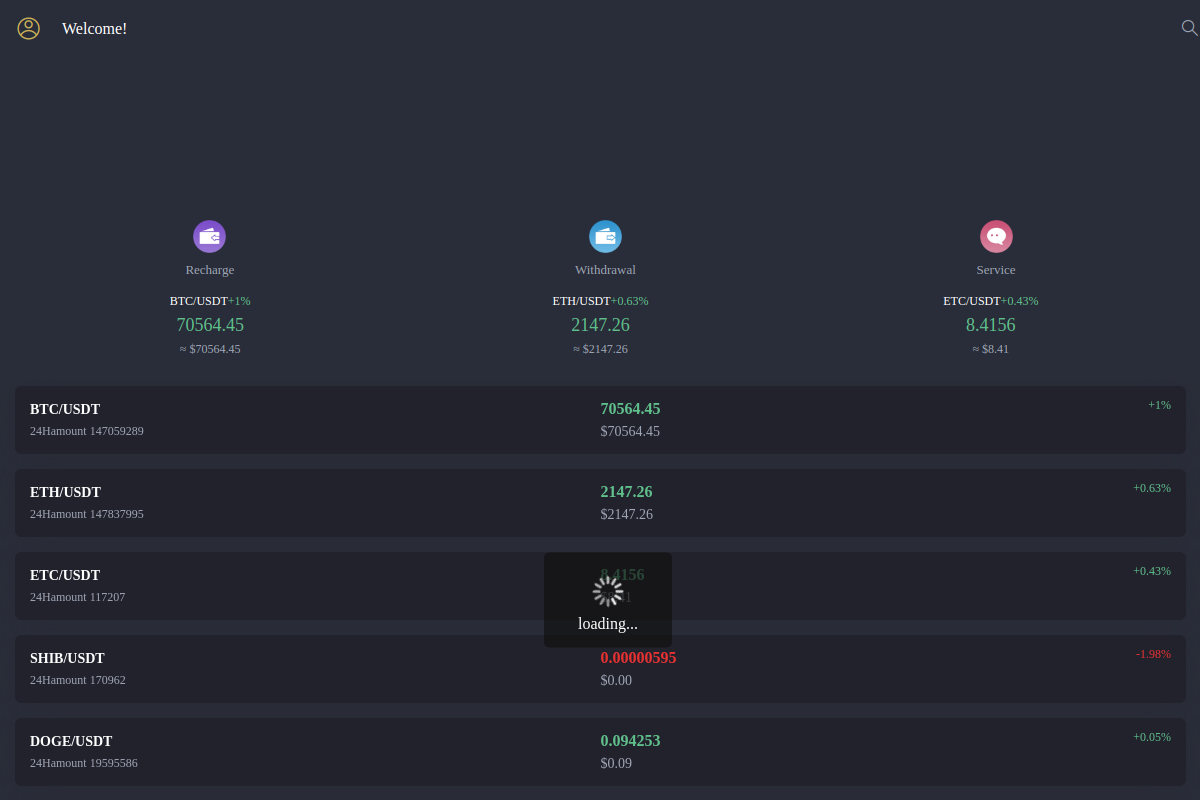Image resolution: width=1200 pixels, height=800 pixels.
Task: Open the search magnifier icon
Action: click(1189, 28)
